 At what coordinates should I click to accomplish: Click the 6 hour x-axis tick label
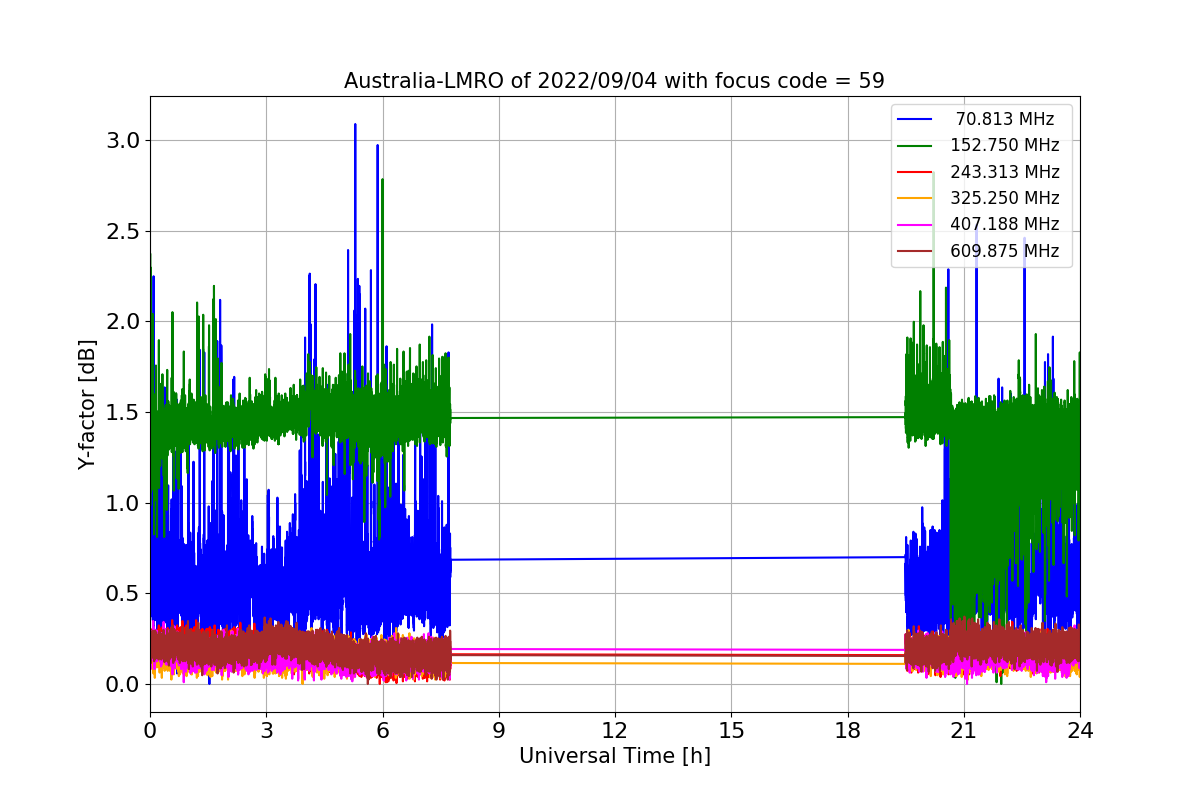click(x=382, y=730)
